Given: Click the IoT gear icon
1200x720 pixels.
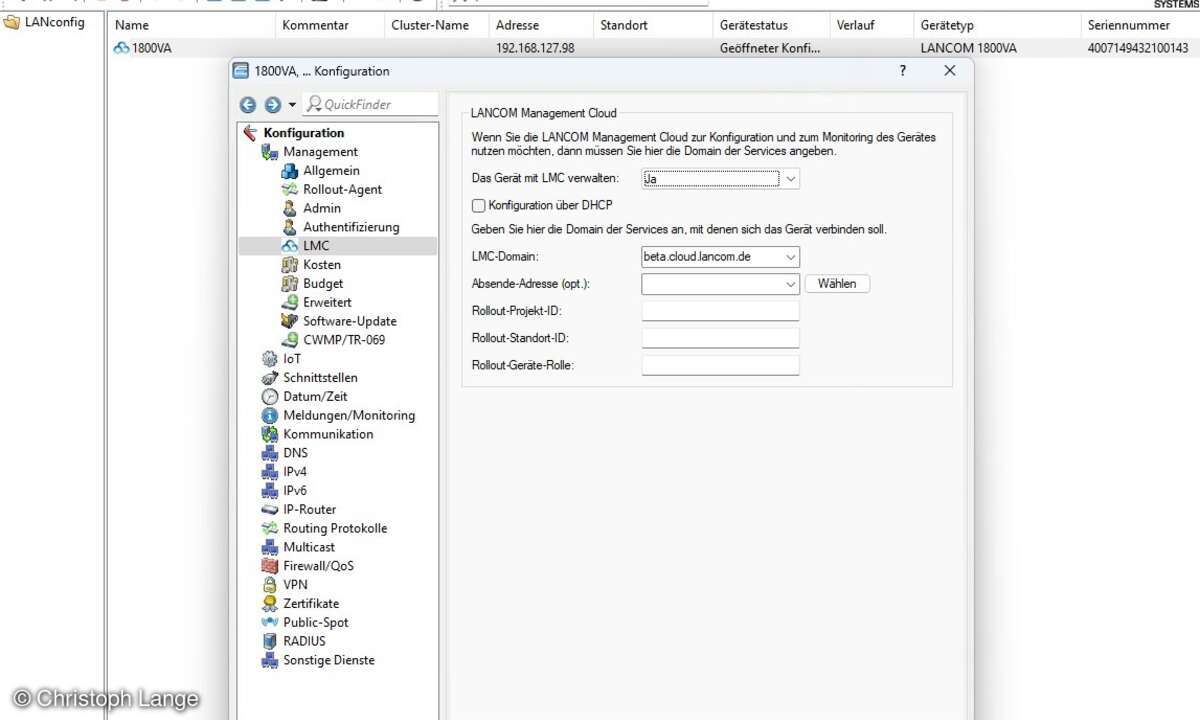Looking at the screenshot, I should [x=269, y=359].
